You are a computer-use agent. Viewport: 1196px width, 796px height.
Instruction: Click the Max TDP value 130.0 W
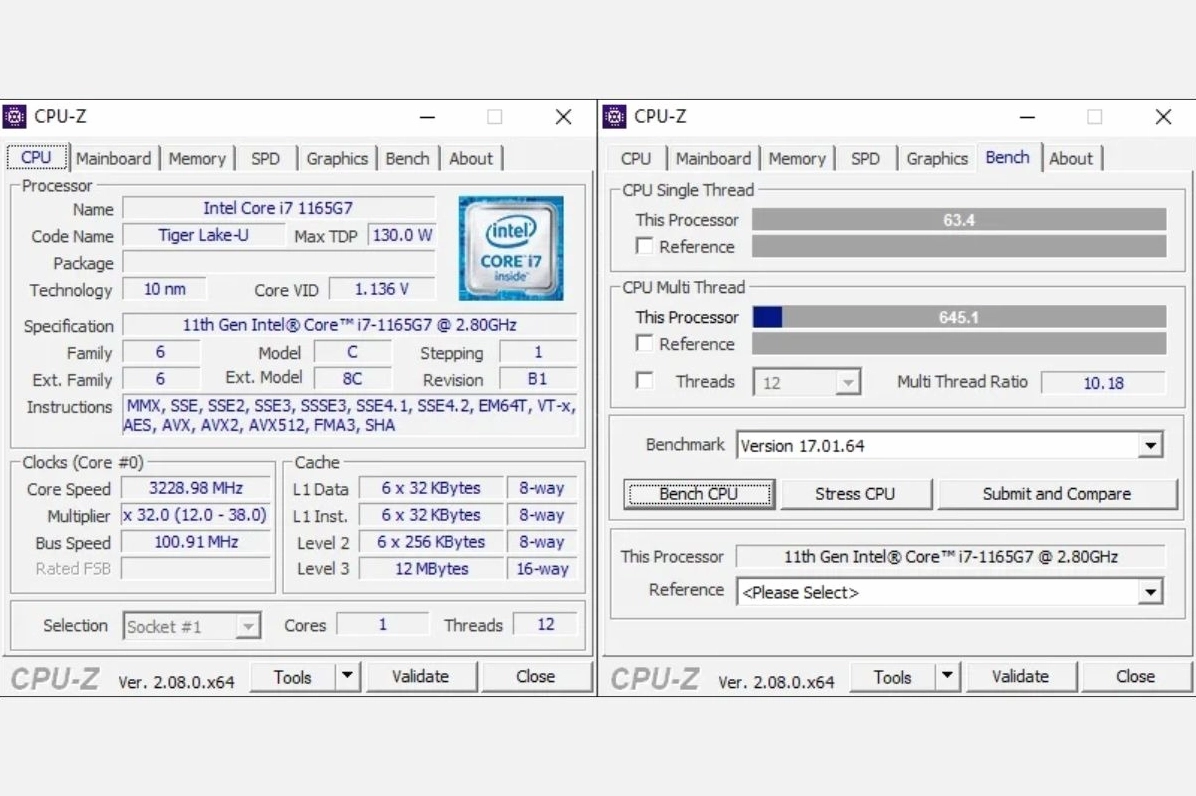tap(402, 235)
